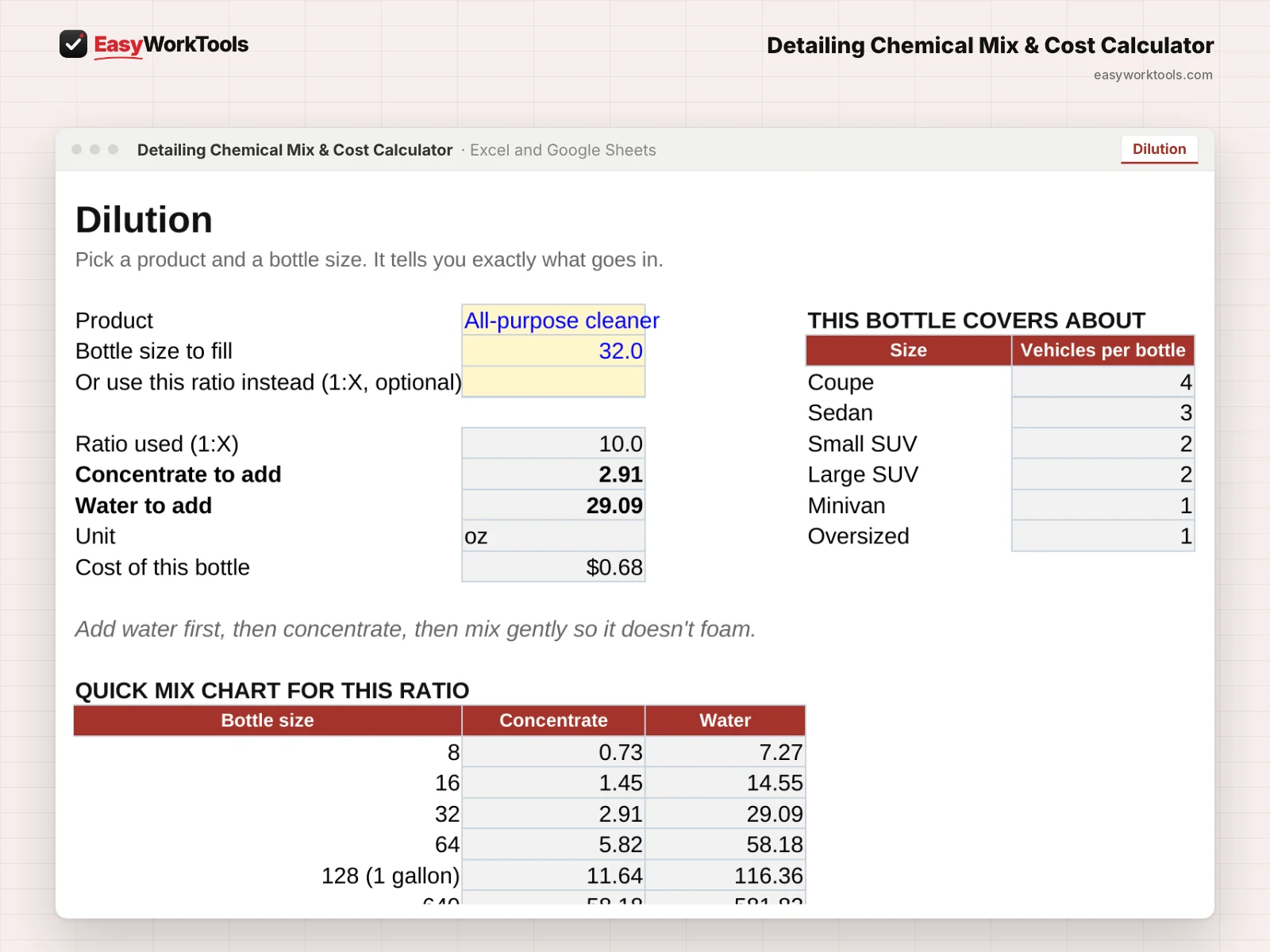
Task: Select the Coupe vehicles value 4
Action: click(1103, 382)
